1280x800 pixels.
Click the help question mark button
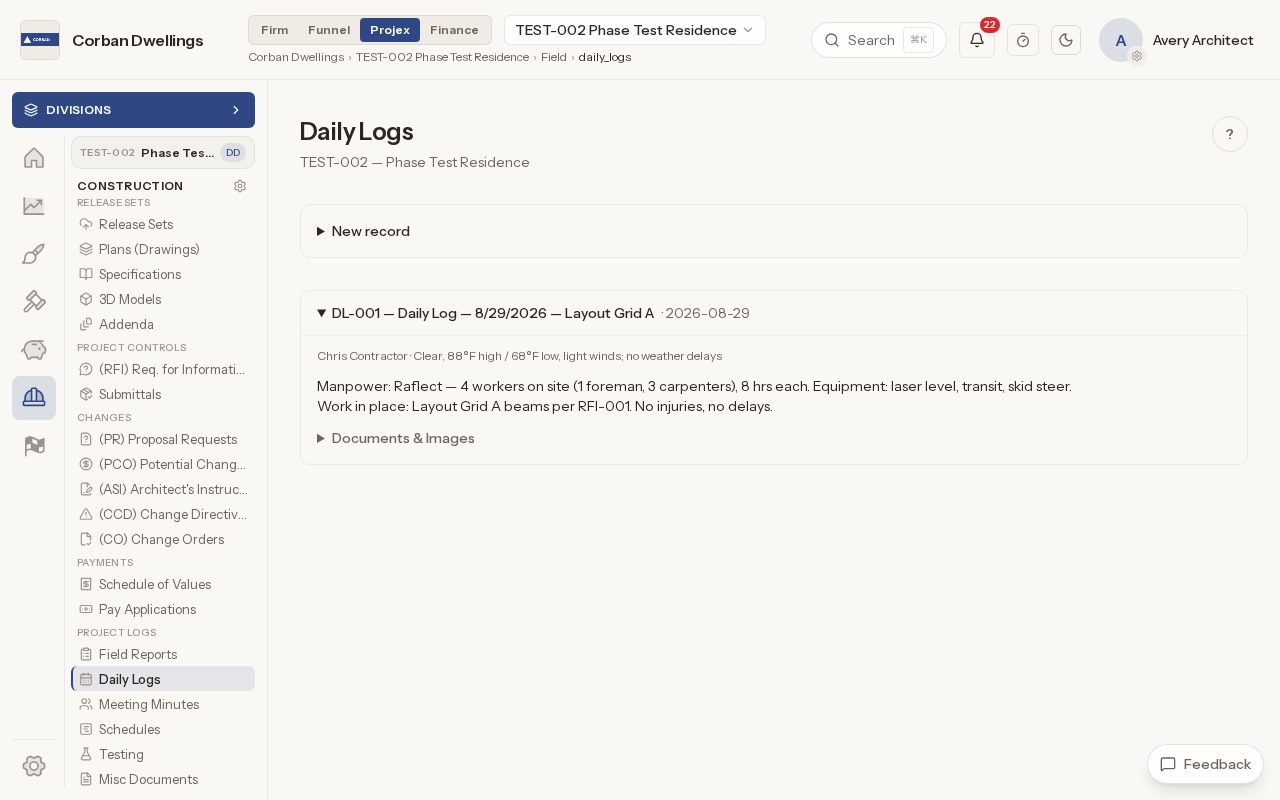tap(1230, 134)
